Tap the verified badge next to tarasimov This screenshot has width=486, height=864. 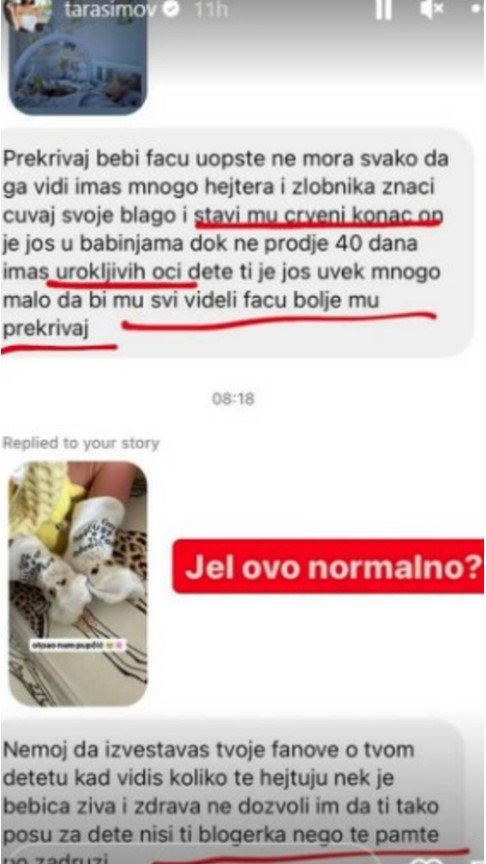pyautogui.click(x=172, y=9)
